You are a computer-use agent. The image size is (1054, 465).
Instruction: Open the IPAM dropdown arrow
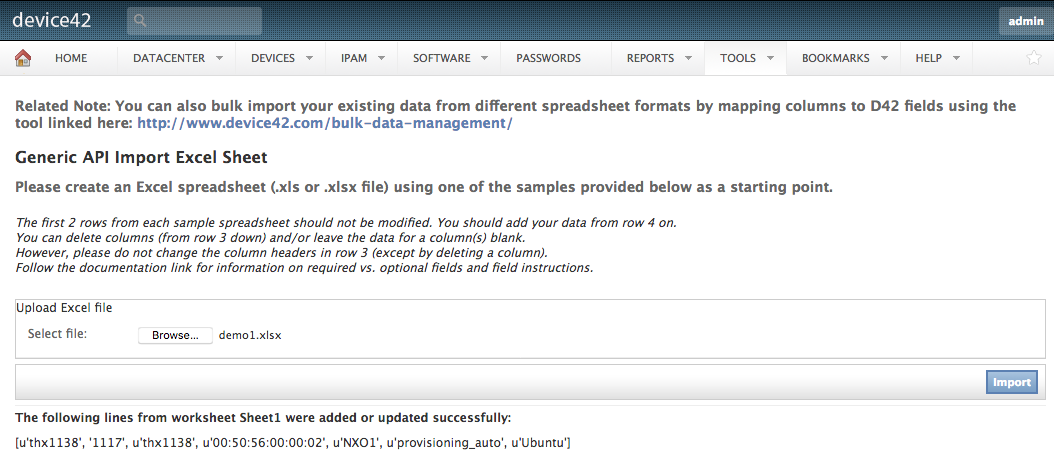[381, 58]
